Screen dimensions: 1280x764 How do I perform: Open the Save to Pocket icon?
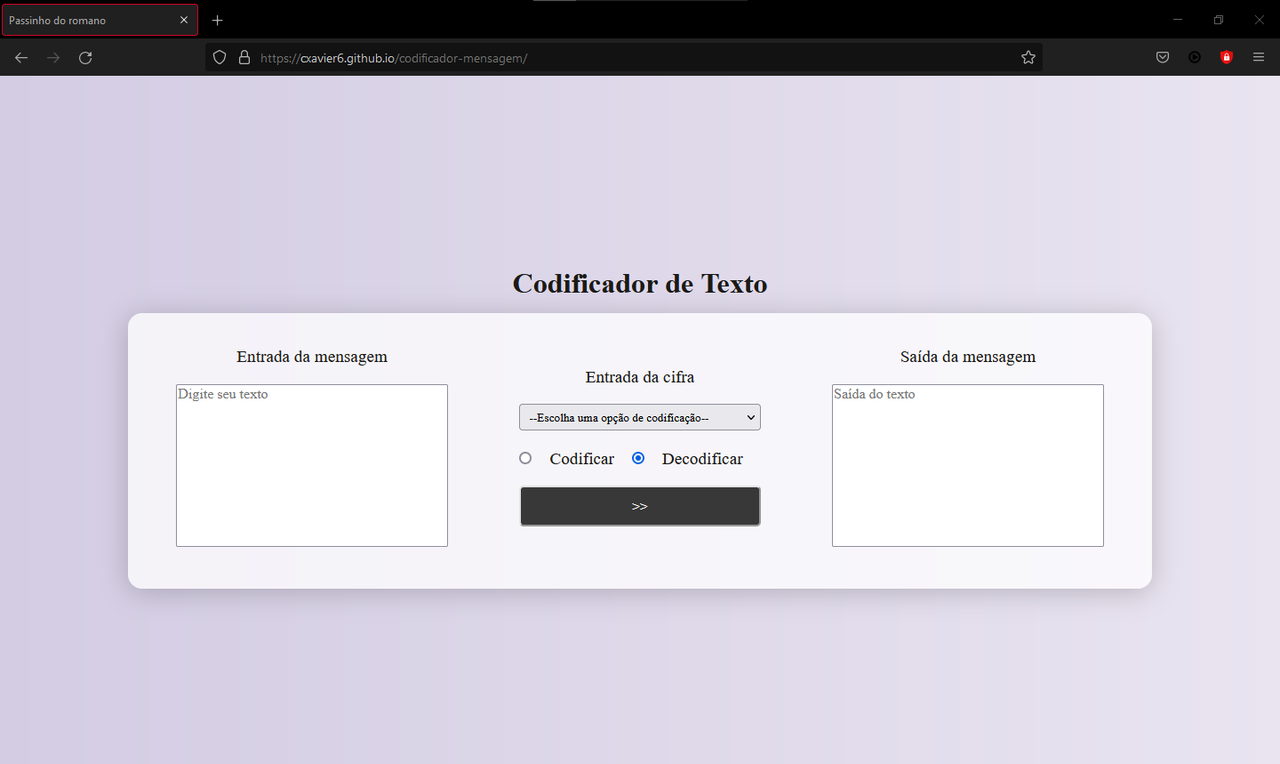(x=1162, y=57)
